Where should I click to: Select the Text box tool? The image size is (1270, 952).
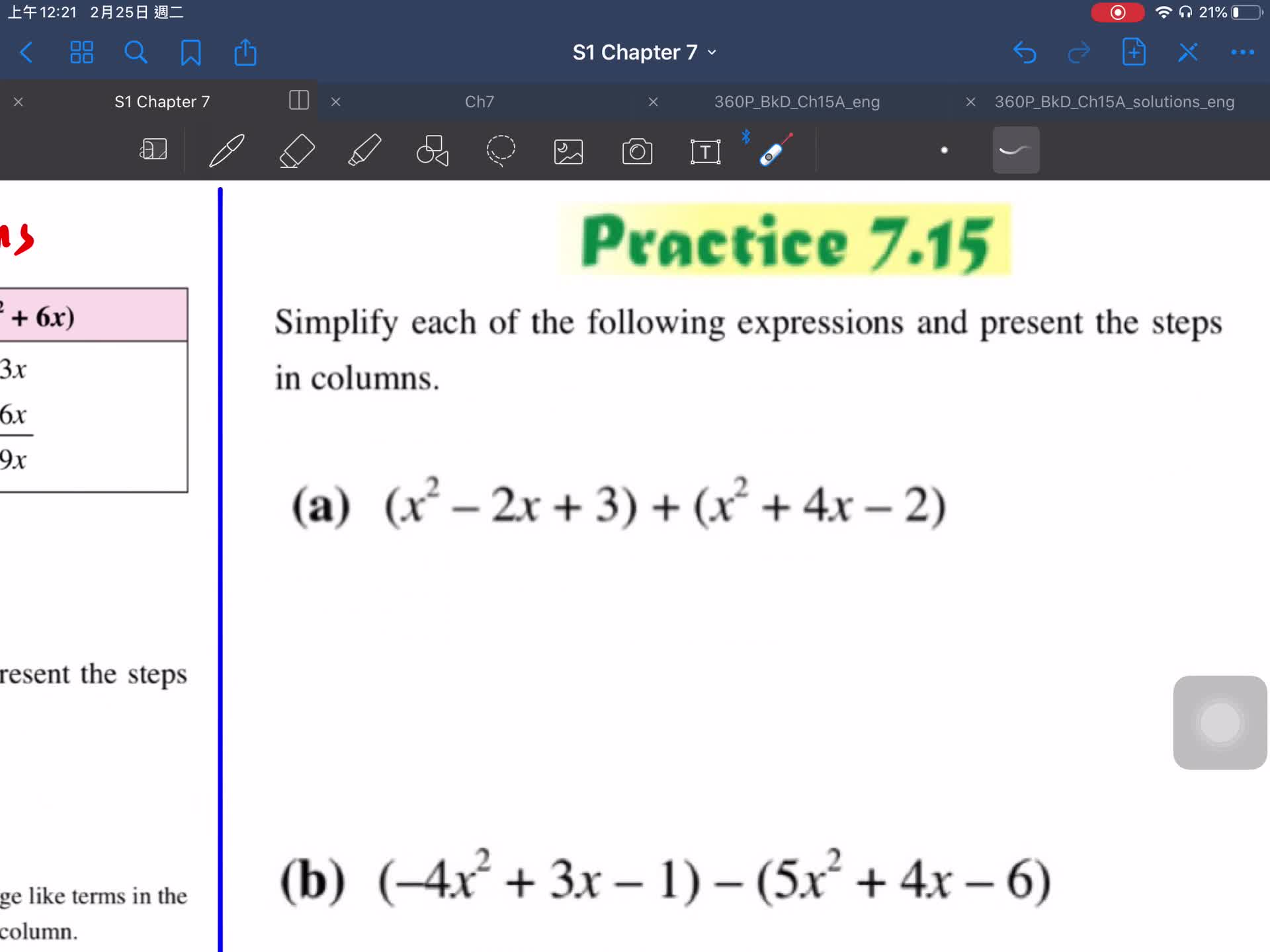(x=705, y=151)
